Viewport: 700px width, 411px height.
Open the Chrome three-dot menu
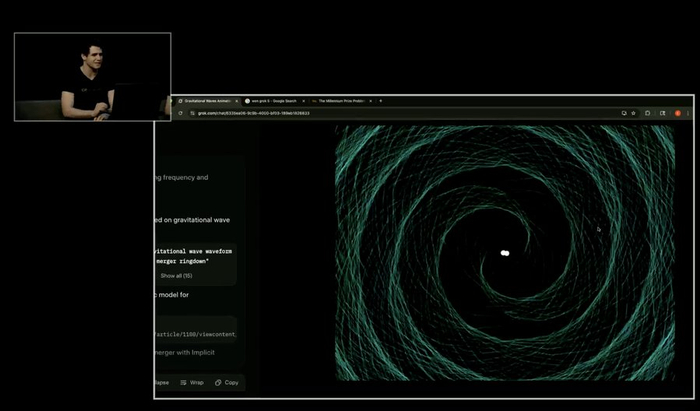688,113
